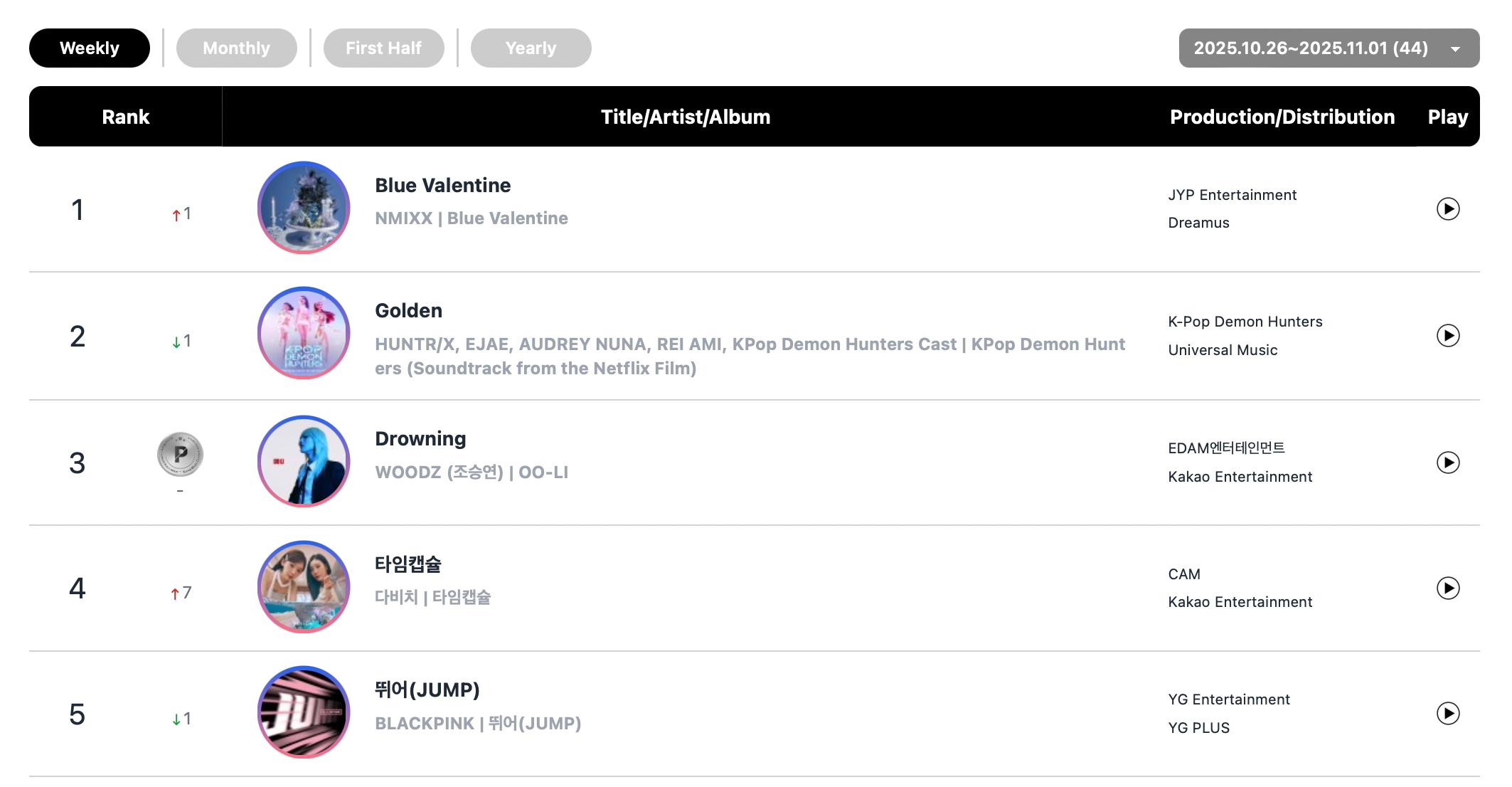Select the Yearly chart tab
The image size is (1512, 787).
click(531, 48)
